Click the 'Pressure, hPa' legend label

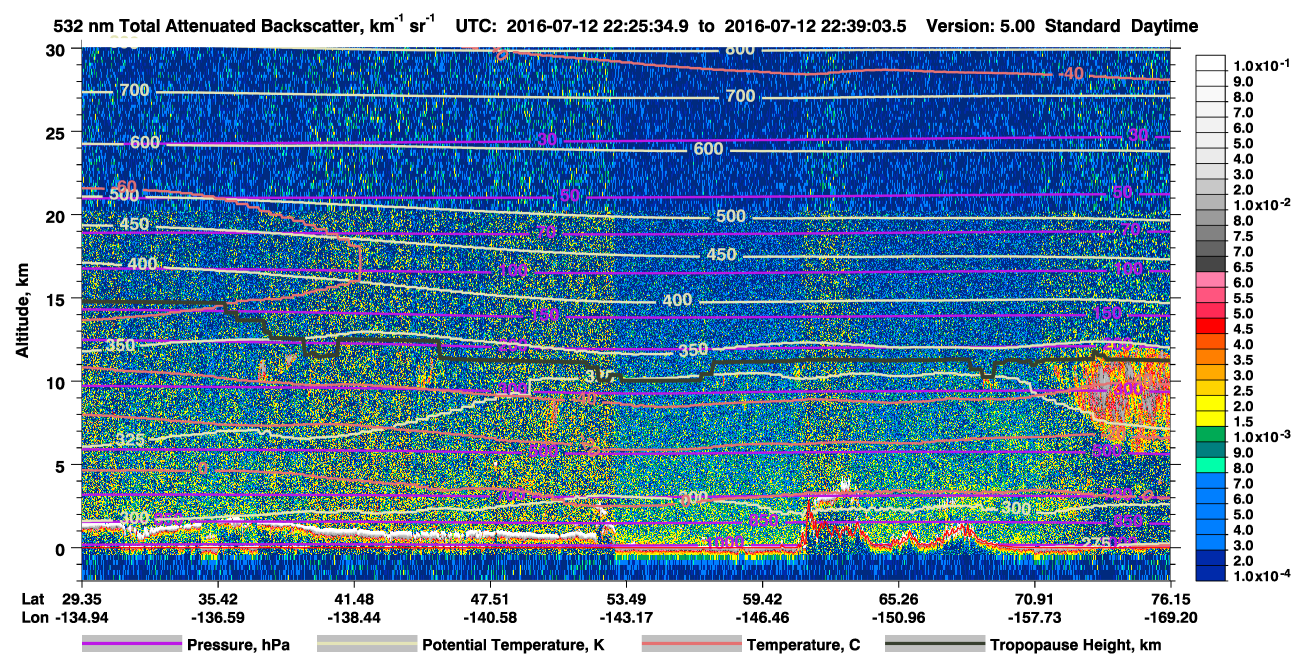239,646
